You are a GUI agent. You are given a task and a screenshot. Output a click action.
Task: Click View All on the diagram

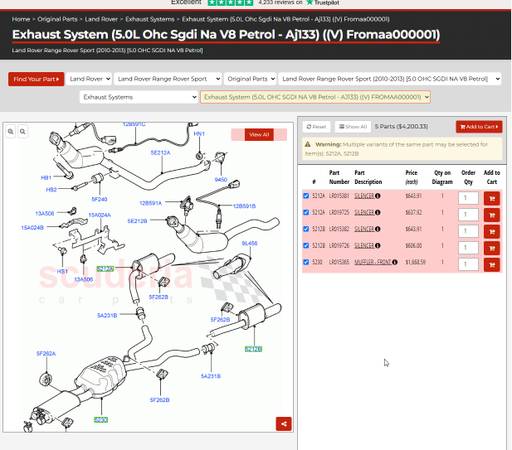(x=259, y=135)
